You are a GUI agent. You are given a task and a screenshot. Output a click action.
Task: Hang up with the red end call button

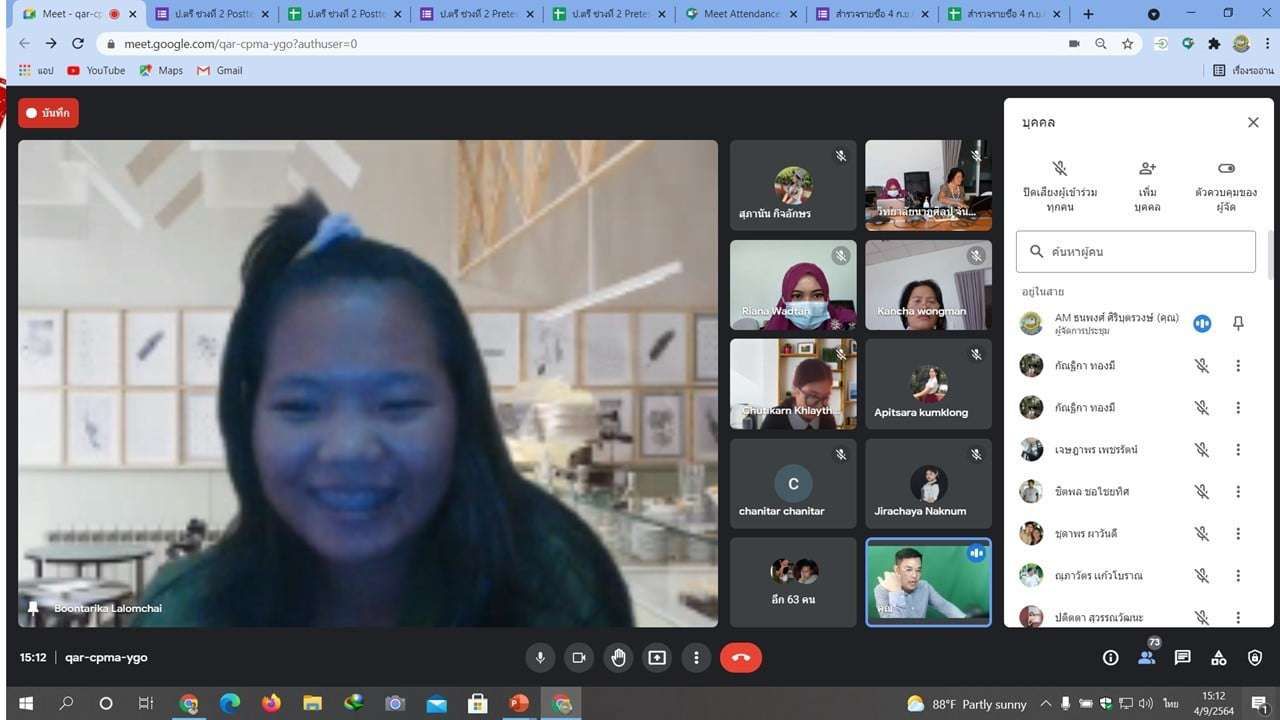[741, 657]
